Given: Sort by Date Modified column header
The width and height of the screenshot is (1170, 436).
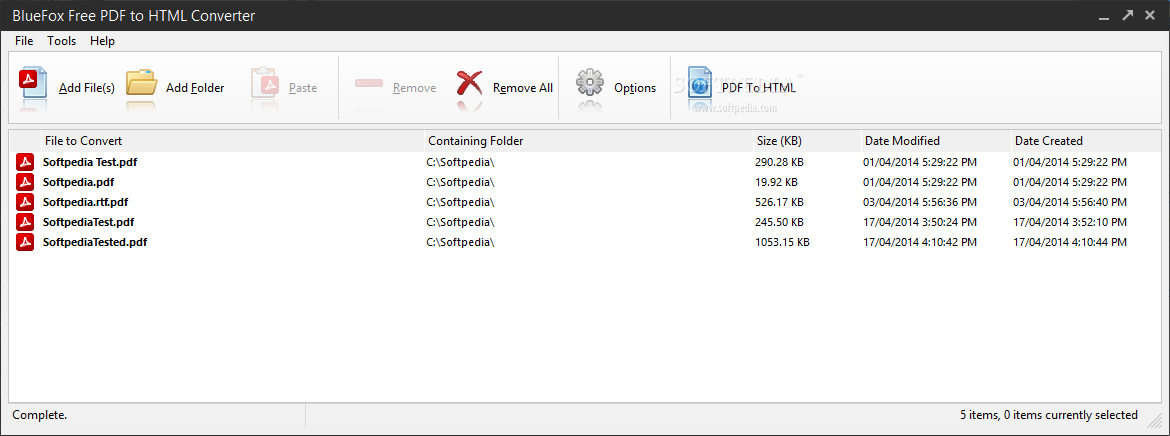Looking at the screenshot, I should coord(936,140).
